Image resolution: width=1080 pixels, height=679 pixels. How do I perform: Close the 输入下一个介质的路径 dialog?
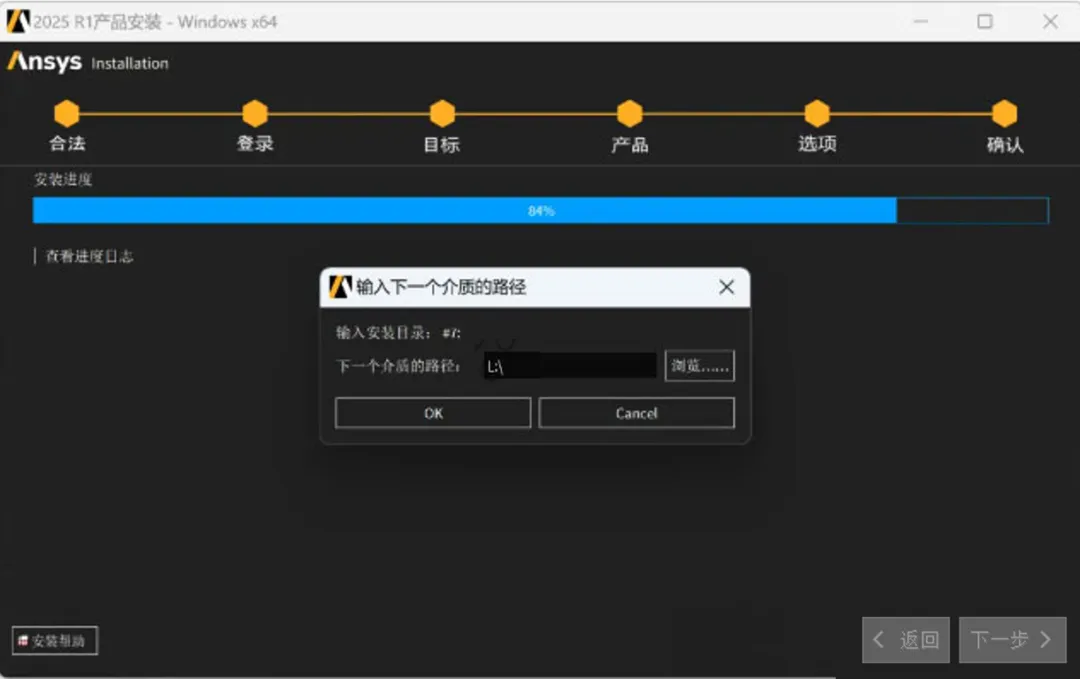[x=726, y=287]
